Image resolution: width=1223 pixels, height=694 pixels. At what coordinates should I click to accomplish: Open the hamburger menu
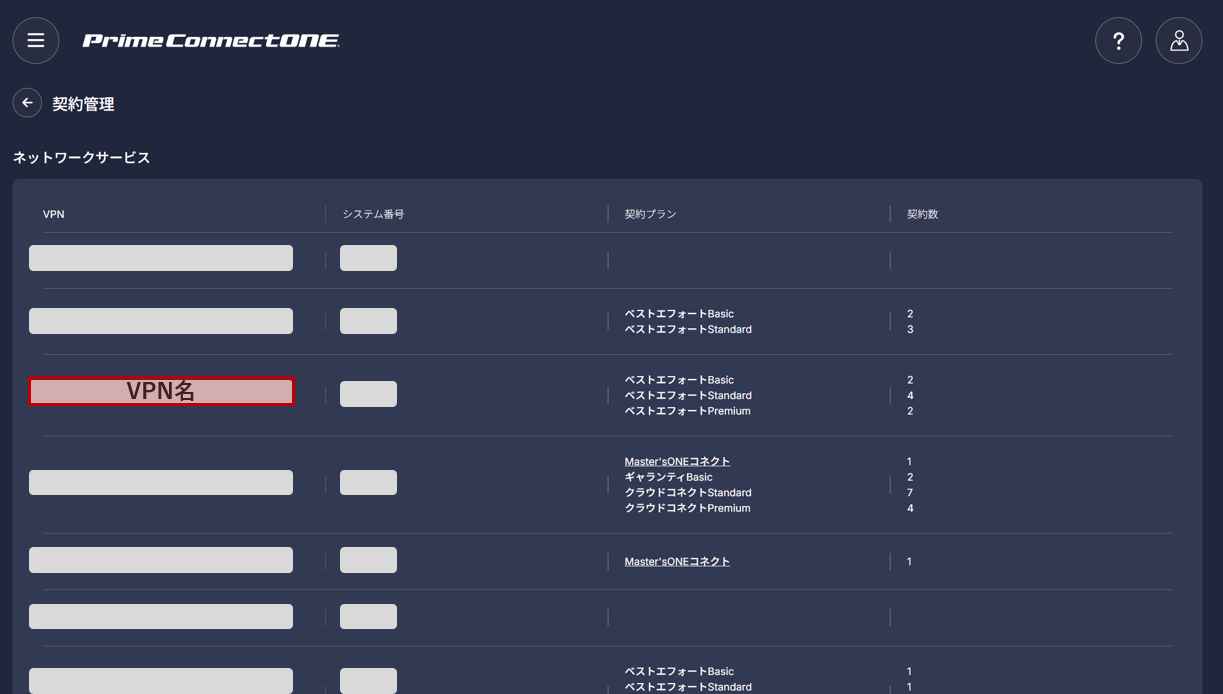coord(36,41)
